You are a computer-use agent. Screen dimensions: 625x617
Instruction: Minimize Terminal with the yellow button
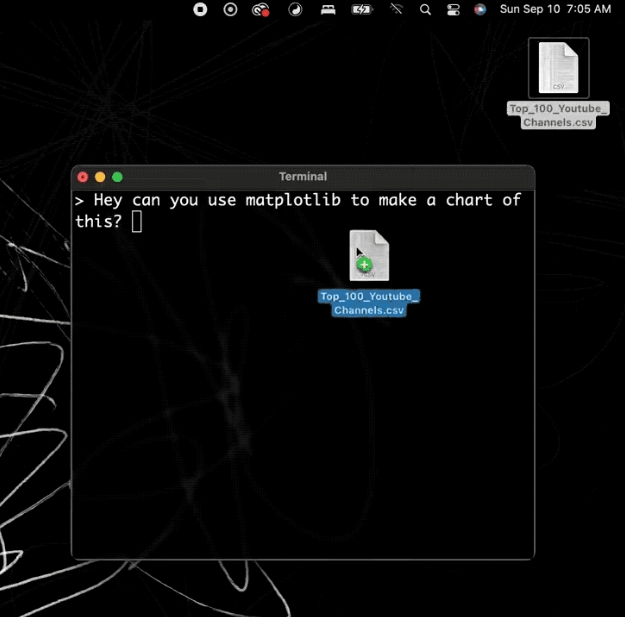tap(100, 177)
